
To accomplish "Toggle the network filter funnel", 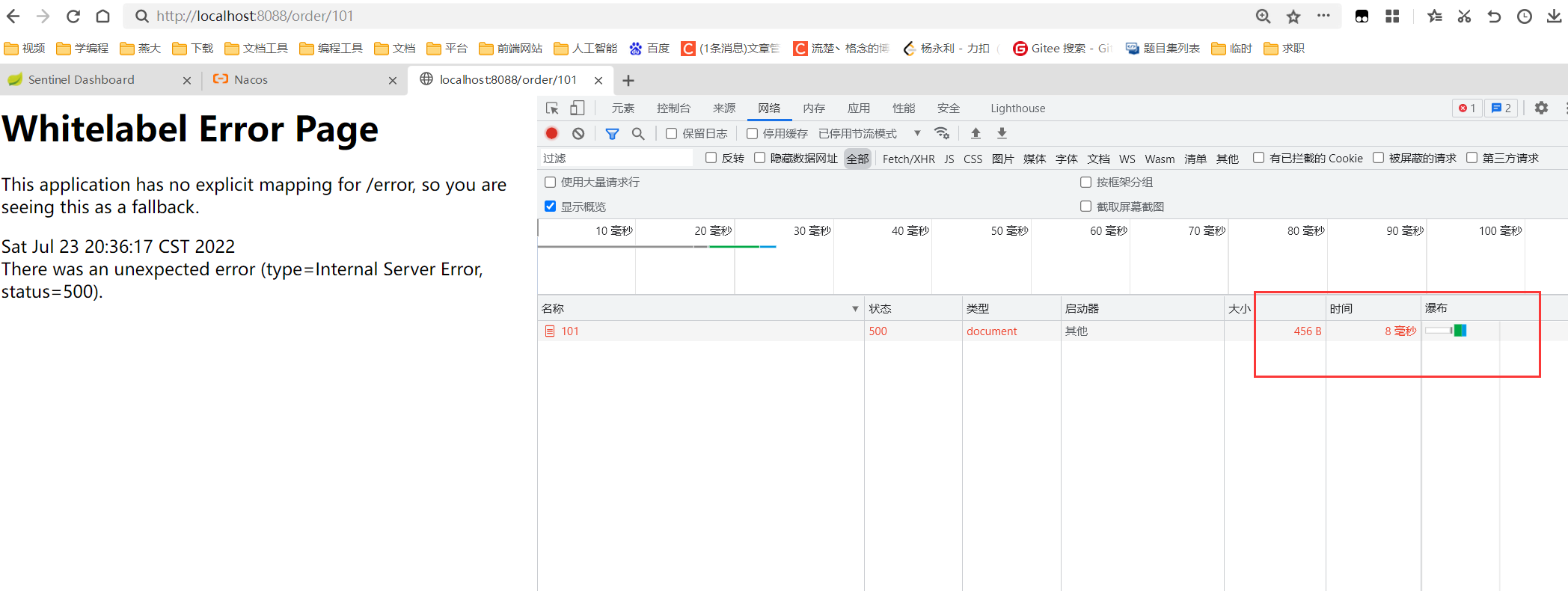I will [612, 133].
